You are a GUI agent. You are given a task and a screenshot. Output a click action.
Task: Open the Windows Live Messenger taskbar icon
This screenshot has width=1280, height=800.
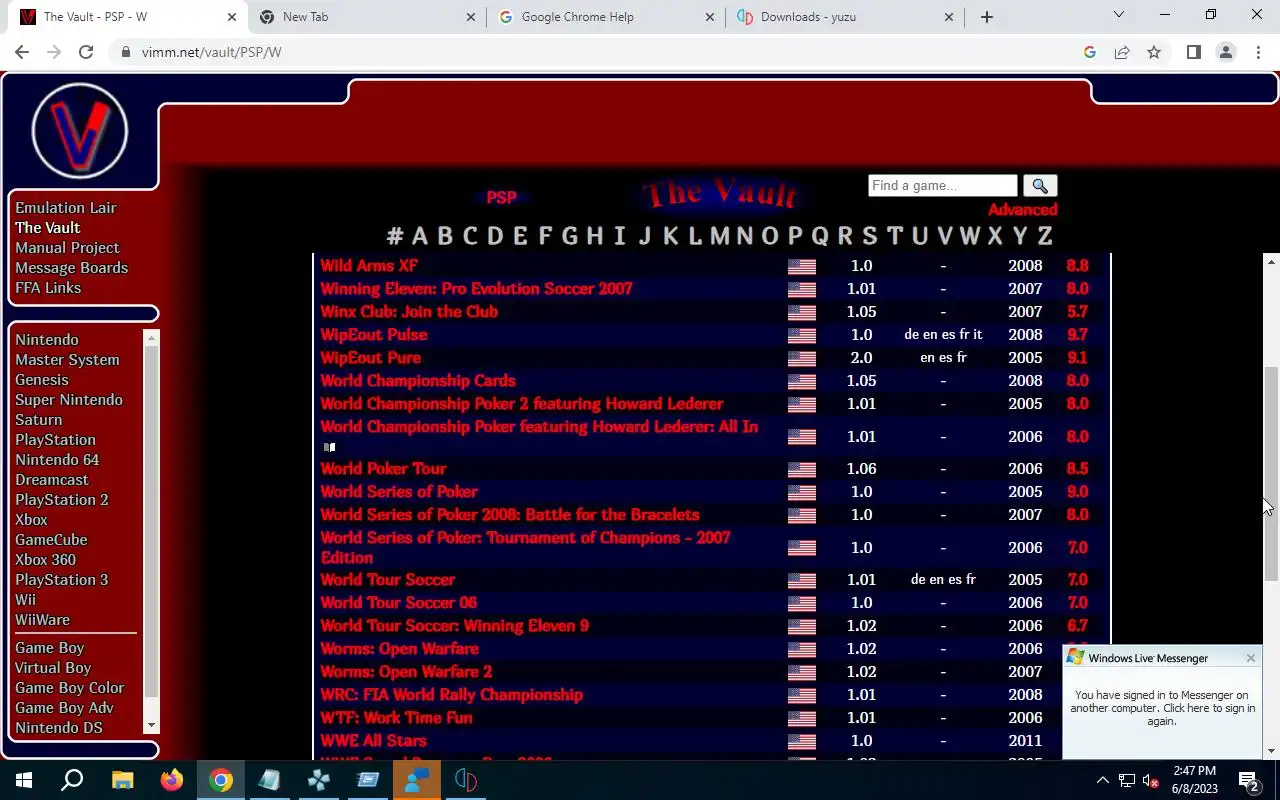417,780
